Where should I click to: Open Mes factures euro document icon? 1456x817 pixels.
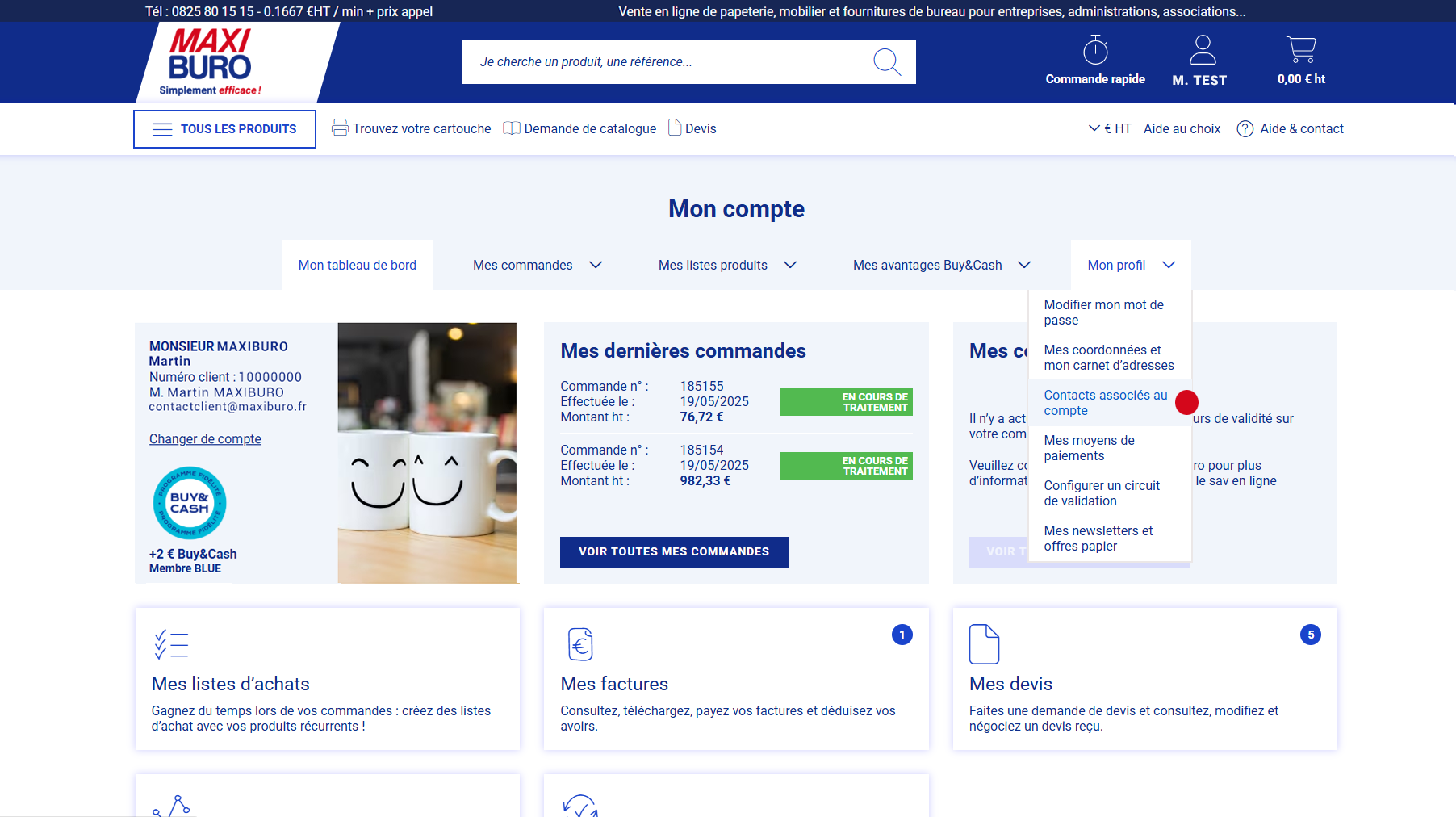pos(580,644)
